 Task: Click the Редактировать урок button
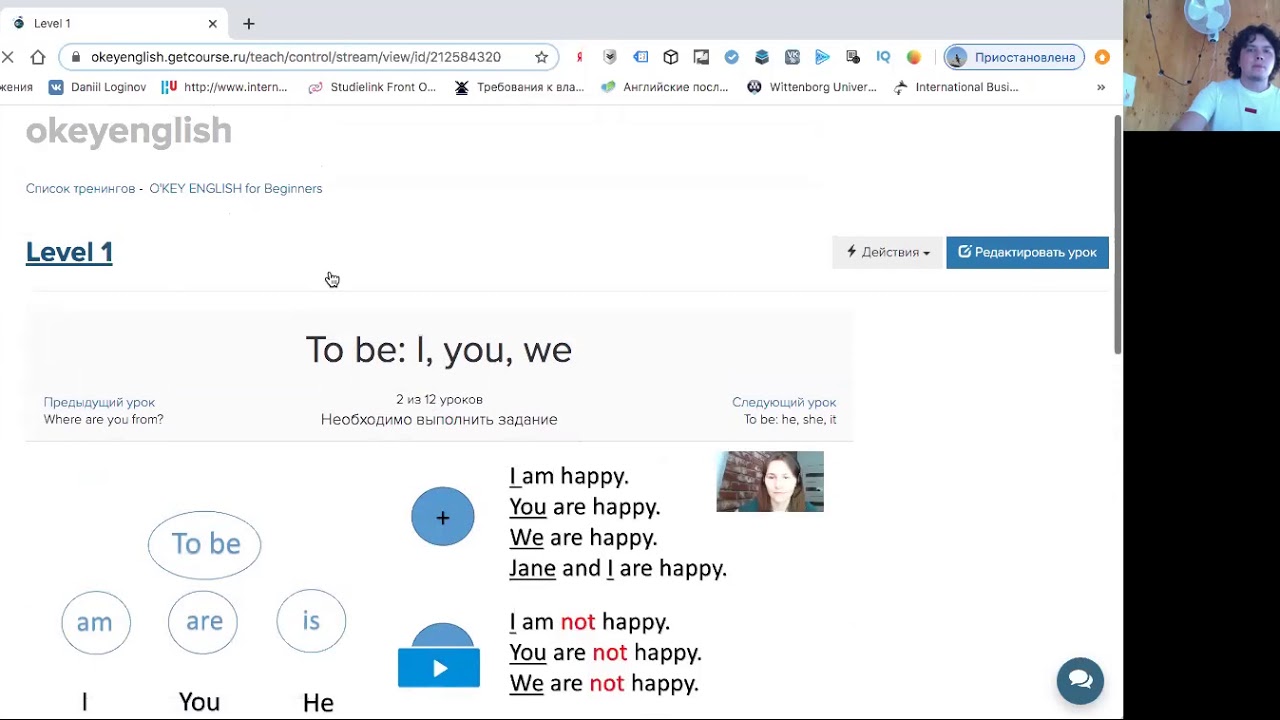click(1027, 252)
